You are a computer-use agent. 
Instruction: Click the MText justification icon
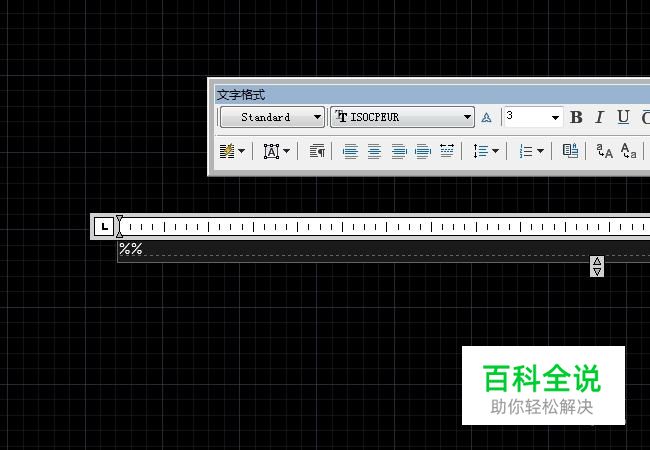point(272,151)
